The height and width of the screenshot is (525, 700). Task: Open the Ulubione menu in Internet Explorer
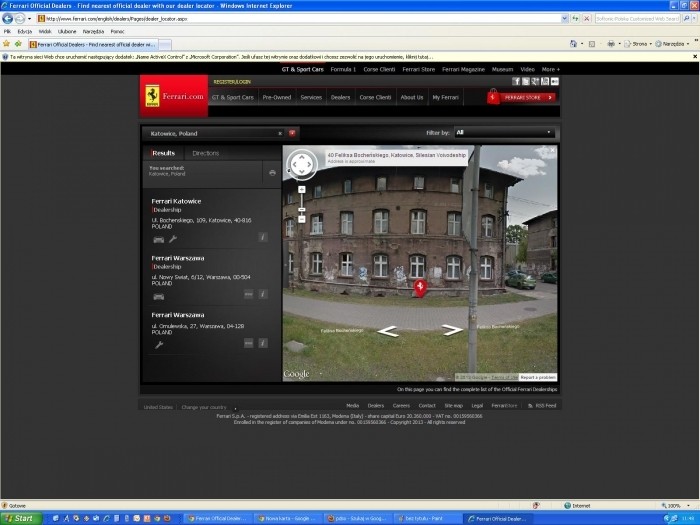click(65, 31)
